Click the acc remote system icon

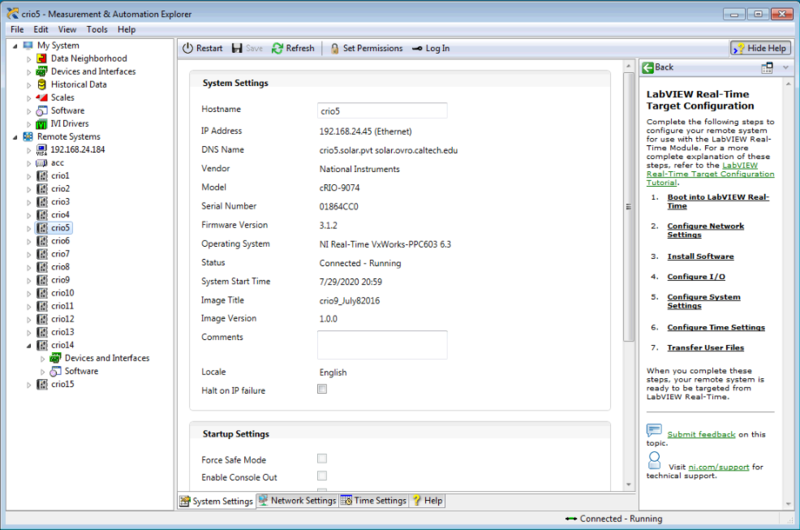click(x=41, y=163)
